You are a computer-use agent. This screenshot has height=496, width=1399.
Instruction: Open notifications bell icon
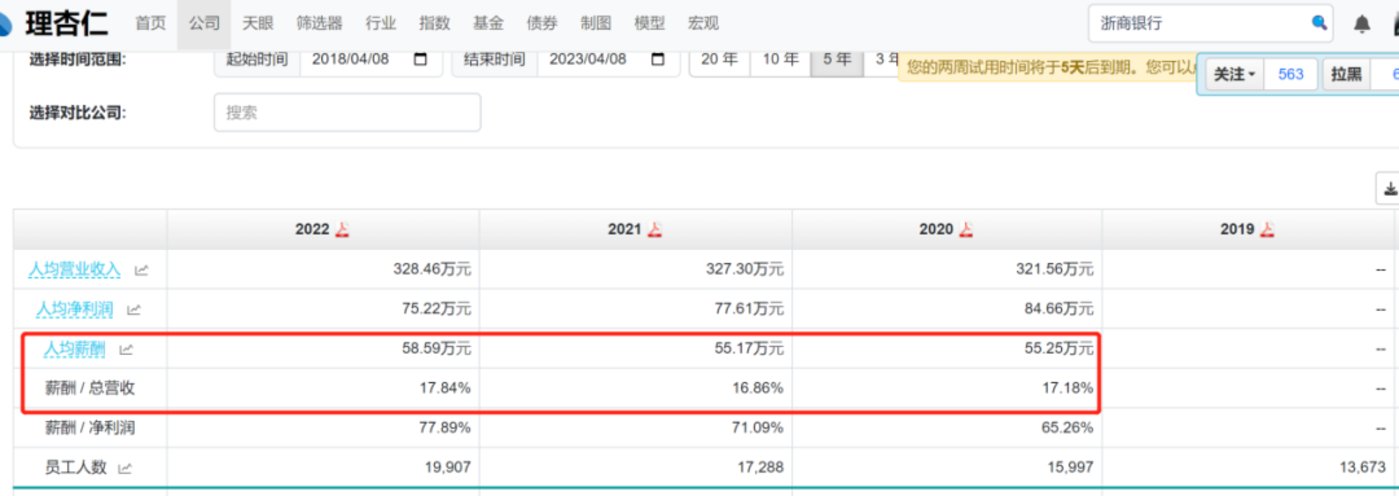coord(1362,23)
